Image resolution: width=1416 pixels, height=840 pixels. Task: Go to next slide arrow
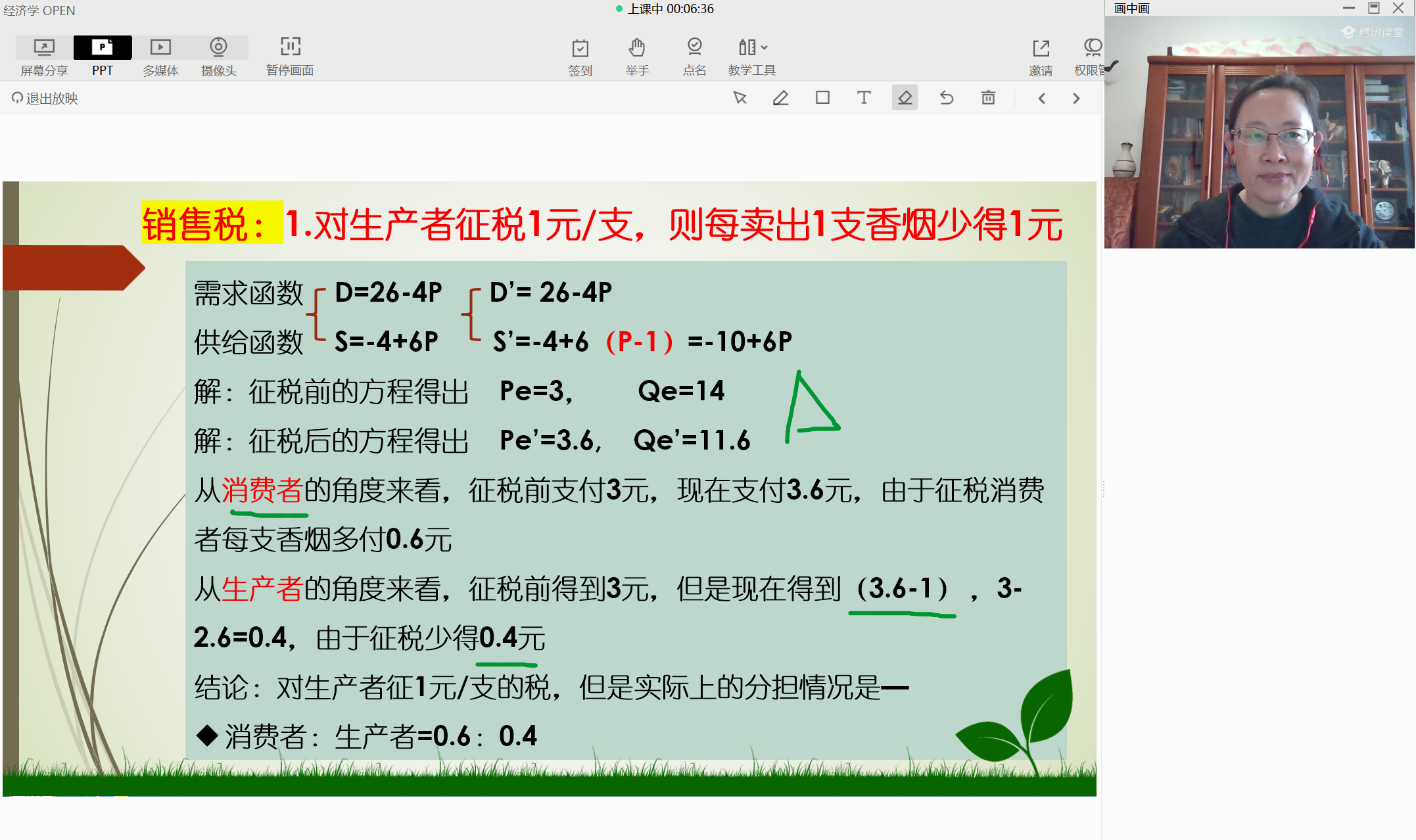point(1076,99)
